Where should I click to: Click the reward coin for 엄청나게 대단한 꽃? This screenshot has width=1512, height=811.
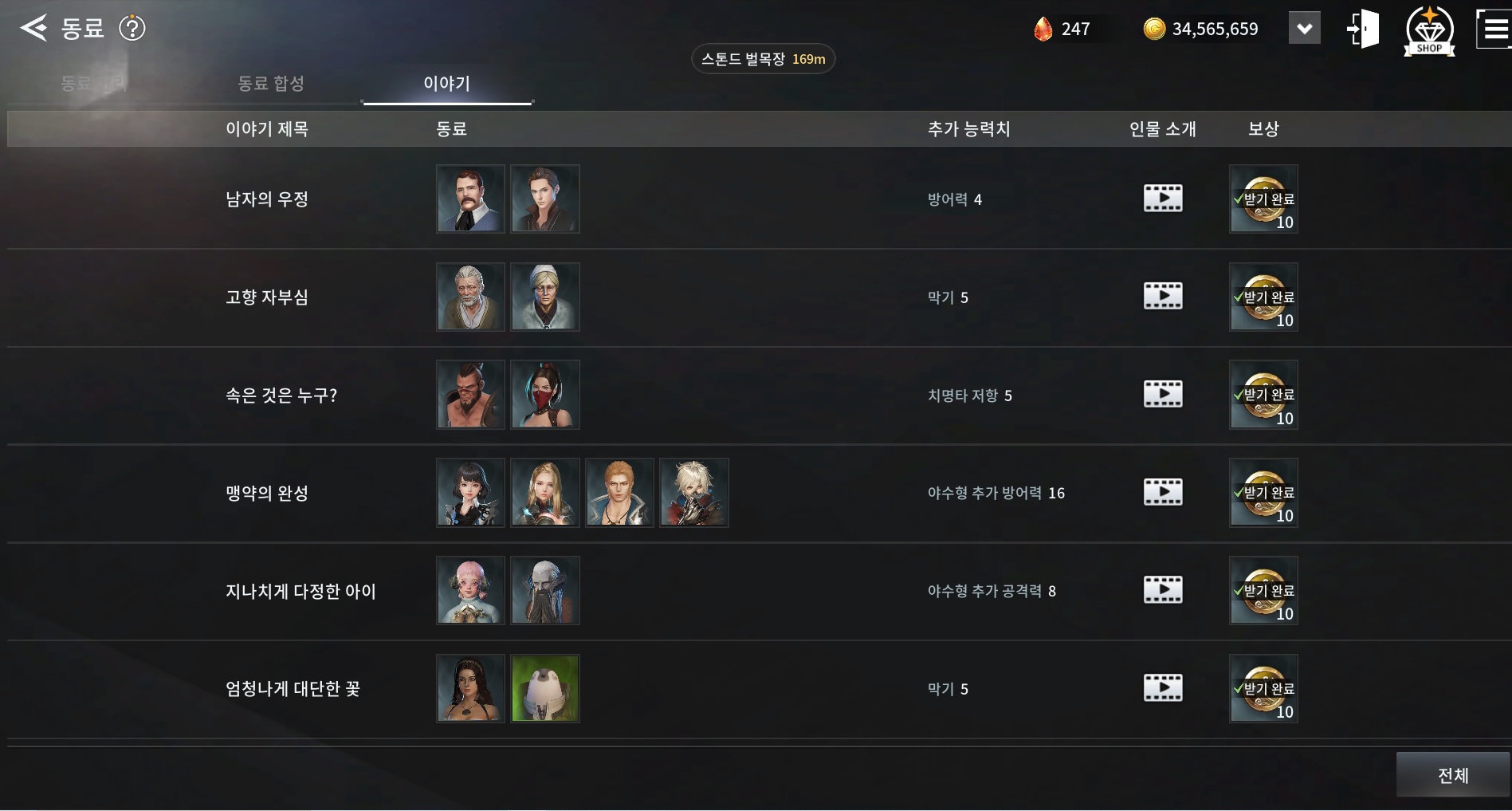pos(1263,688)
